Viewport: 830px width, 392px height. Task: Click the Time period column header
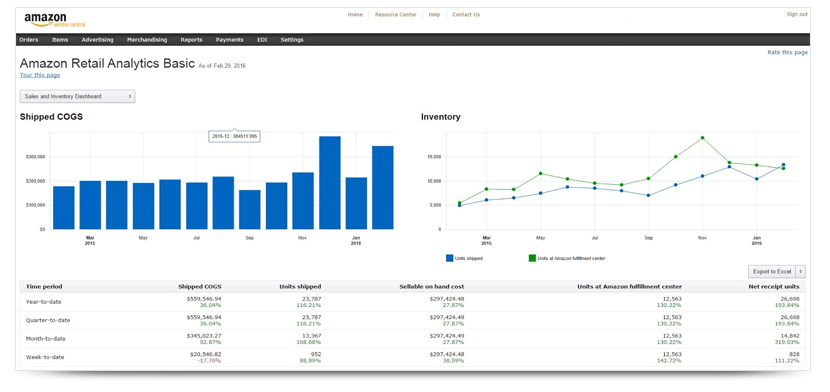point(44,287)
